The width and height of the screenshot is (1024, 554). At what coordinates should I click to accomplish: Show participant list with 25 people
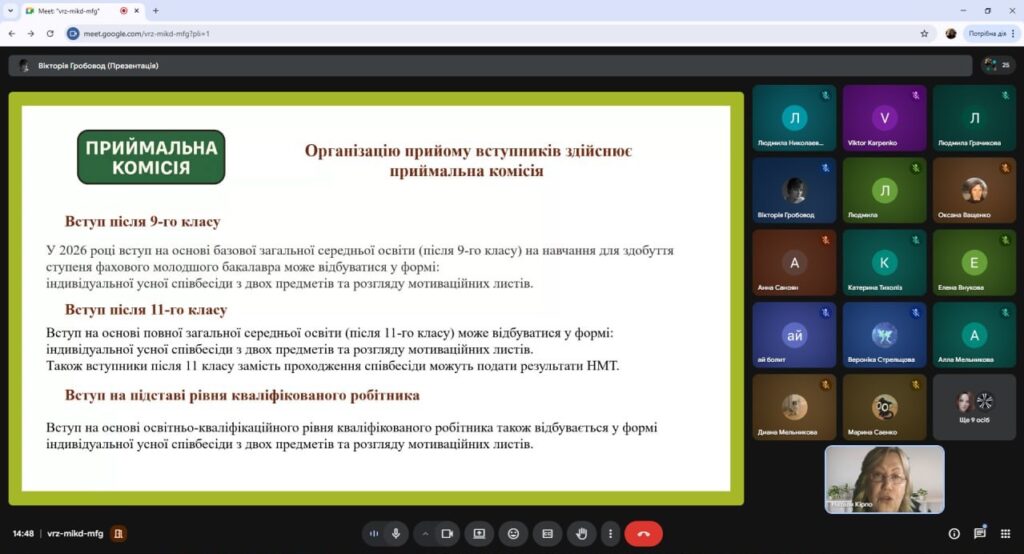pyautogui.click(x=997, y=65)
